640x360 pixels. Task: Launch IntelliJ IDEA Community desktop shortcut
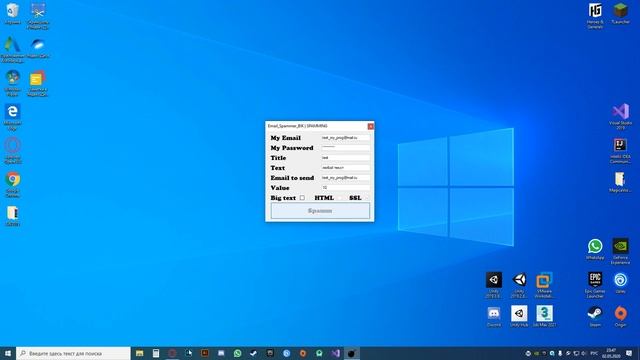(620, 150)
